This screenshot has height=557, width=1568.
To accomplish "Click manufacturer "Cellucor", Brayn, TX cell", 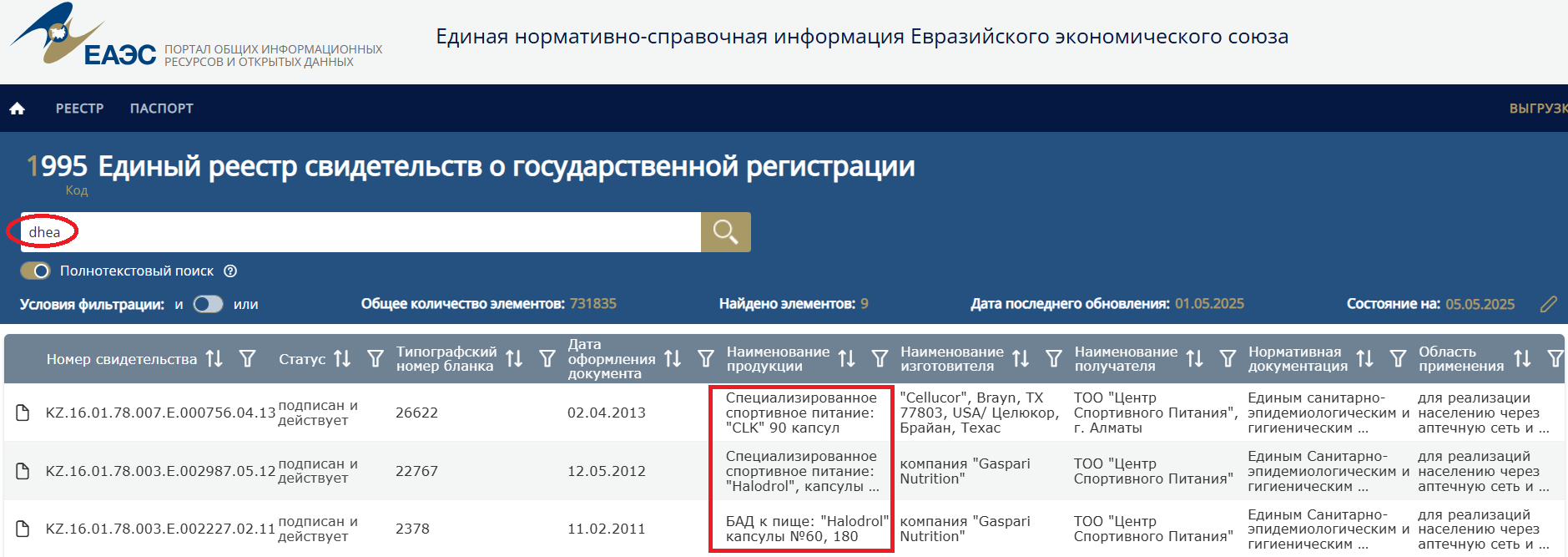I will (x=980, y=413).
